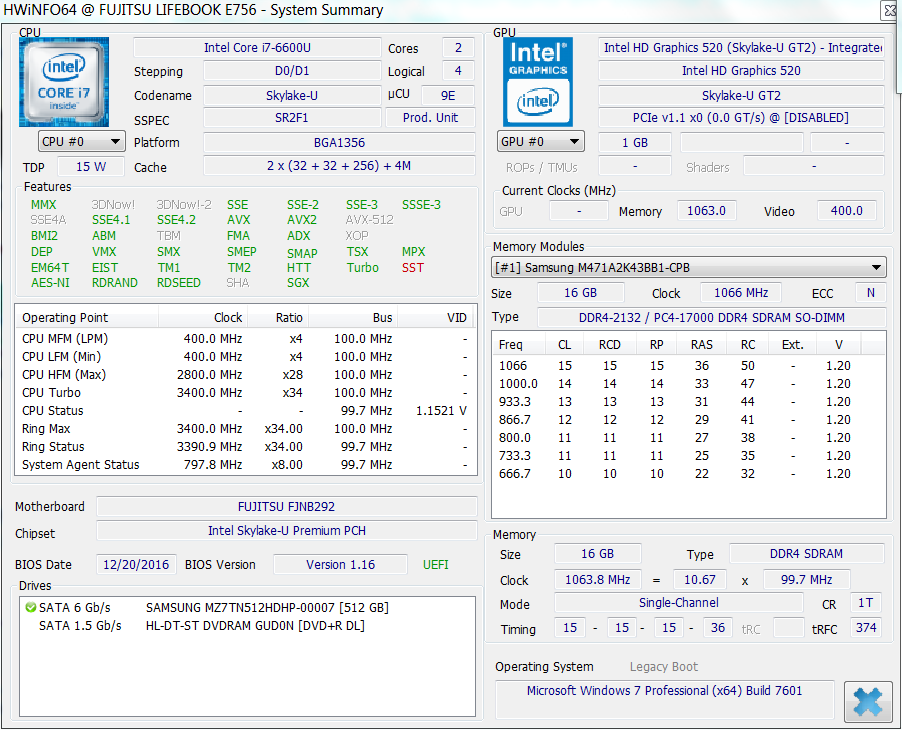Click the Intel Core i7-6600U name field
This screenshot has height=730, width=902.
click(257, 48)
